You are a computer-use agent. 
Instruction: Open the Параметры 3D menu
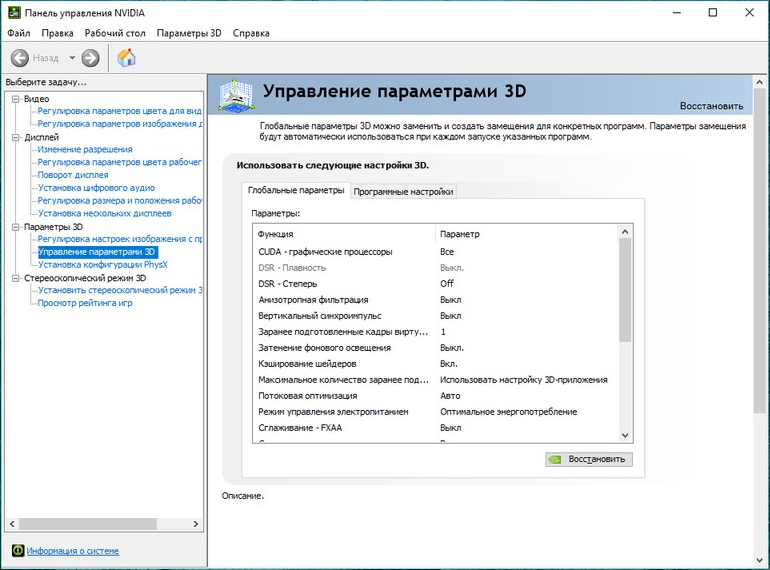click(189, 33)
